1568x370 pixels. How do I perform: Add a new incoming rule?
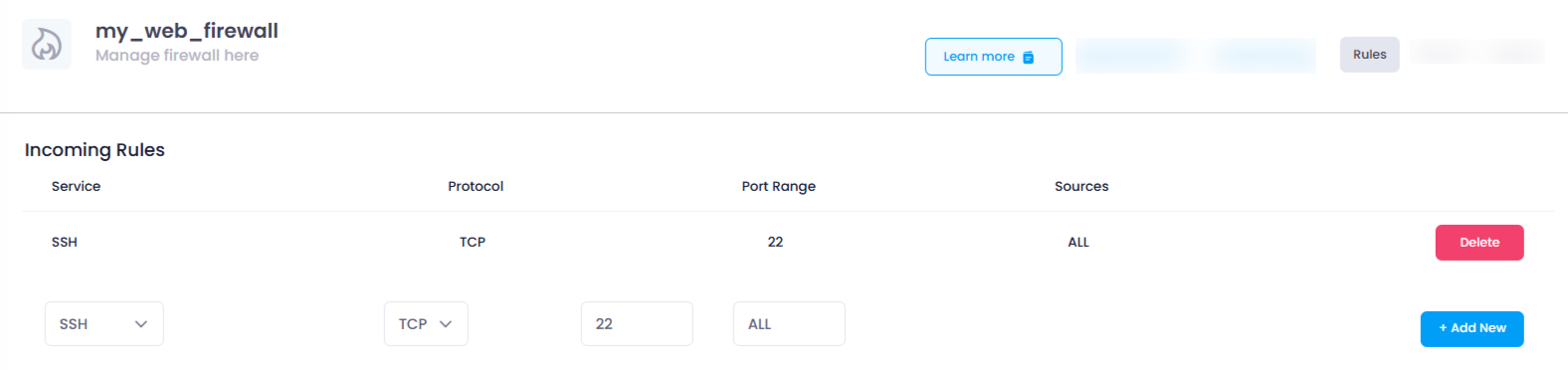(1471, 328)
